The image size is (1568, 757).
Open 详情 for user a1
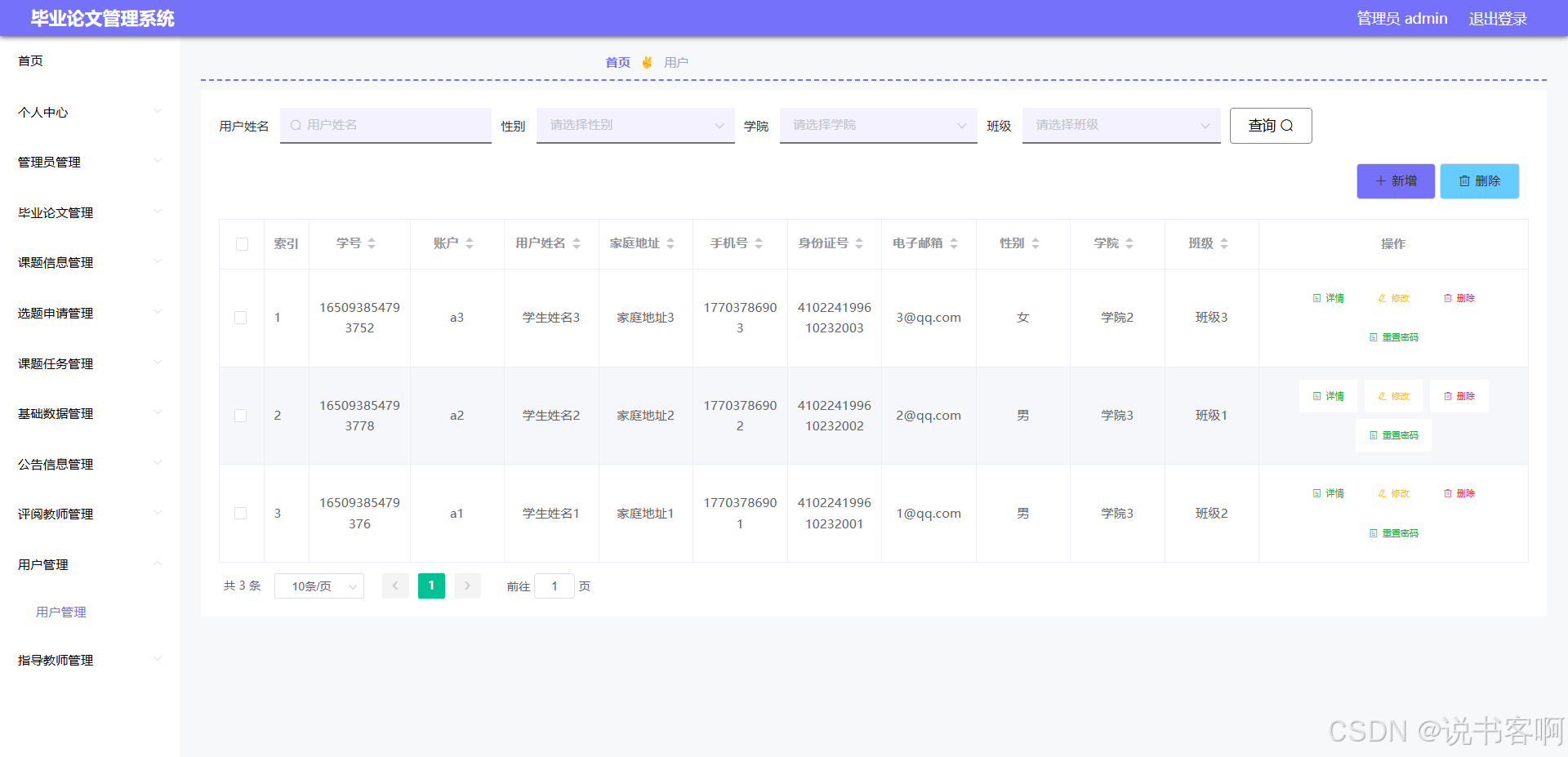pos(1329,493)
